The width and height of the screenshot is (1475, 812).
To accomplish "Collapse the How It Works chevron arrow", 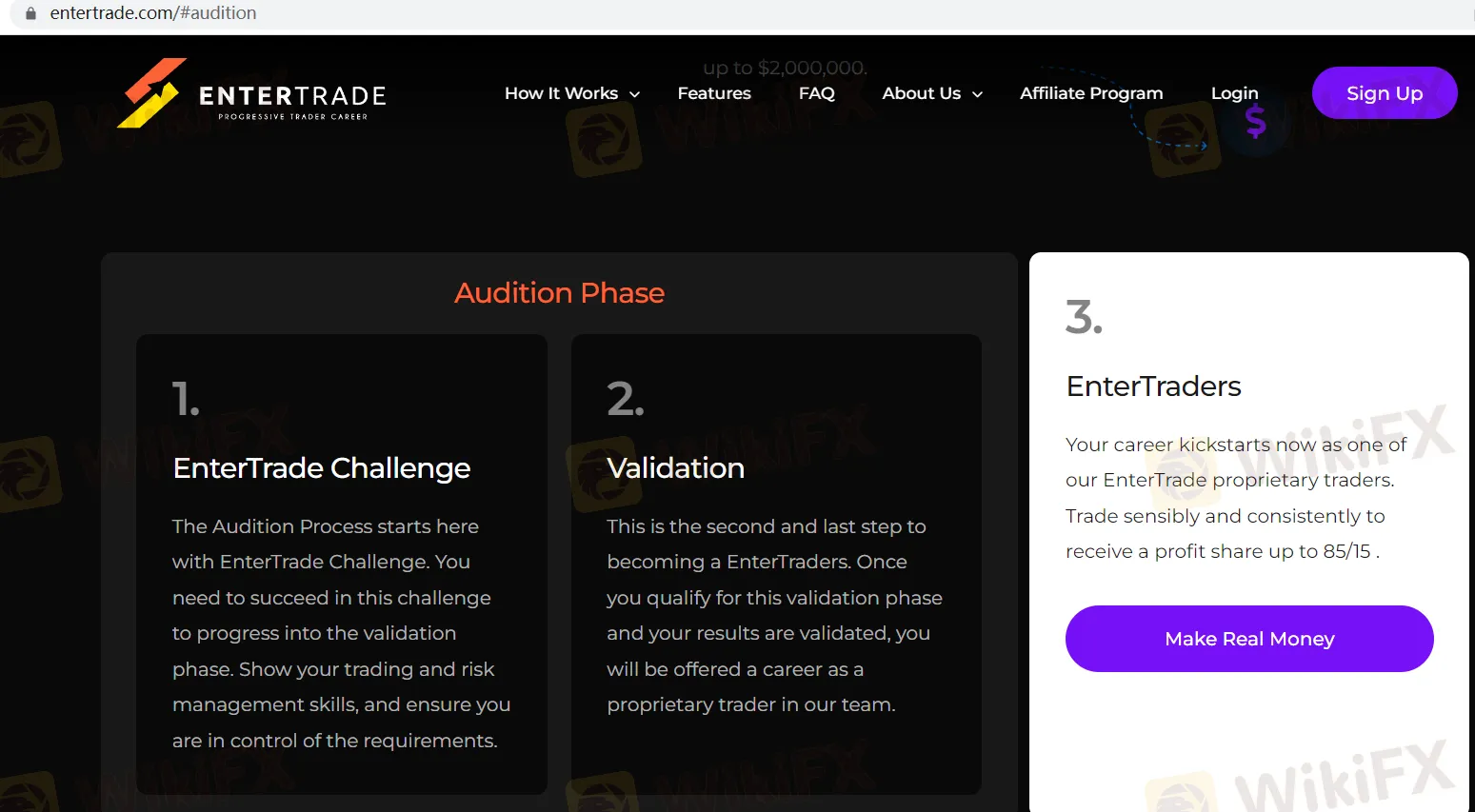I will click(635, 94).
